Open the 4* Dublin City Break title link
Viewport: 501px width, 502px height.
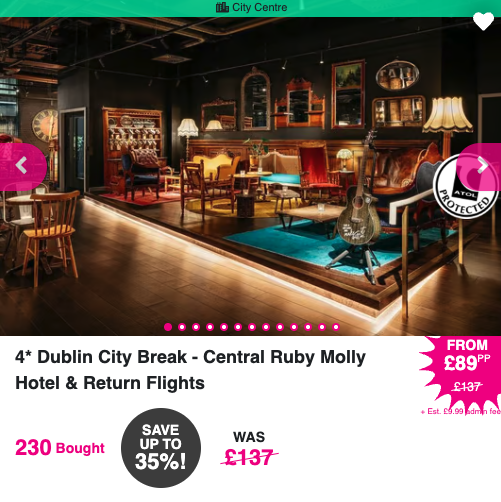[x=190, y=370]
